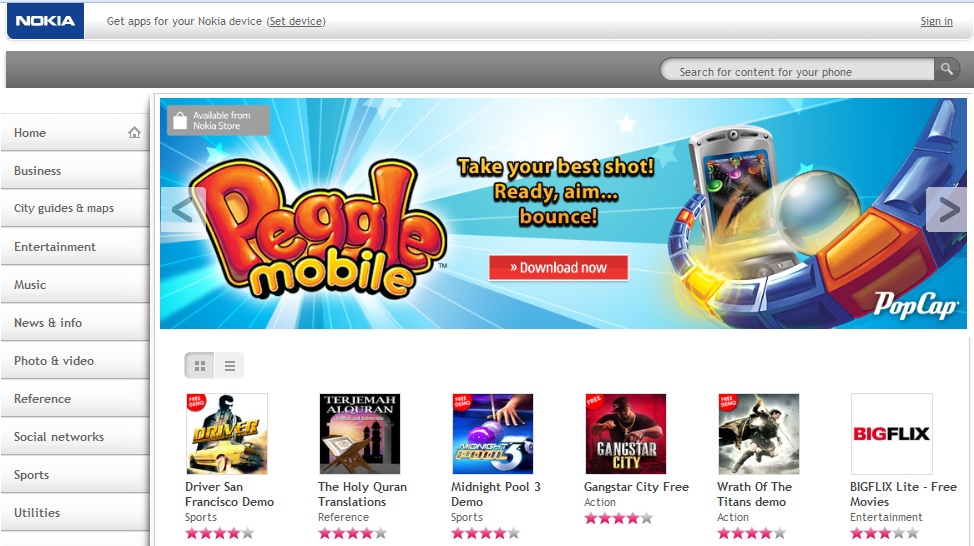Click the Home house icon in sidebar
This screenshot has height=546, width=974.
[x=134, y=132]
